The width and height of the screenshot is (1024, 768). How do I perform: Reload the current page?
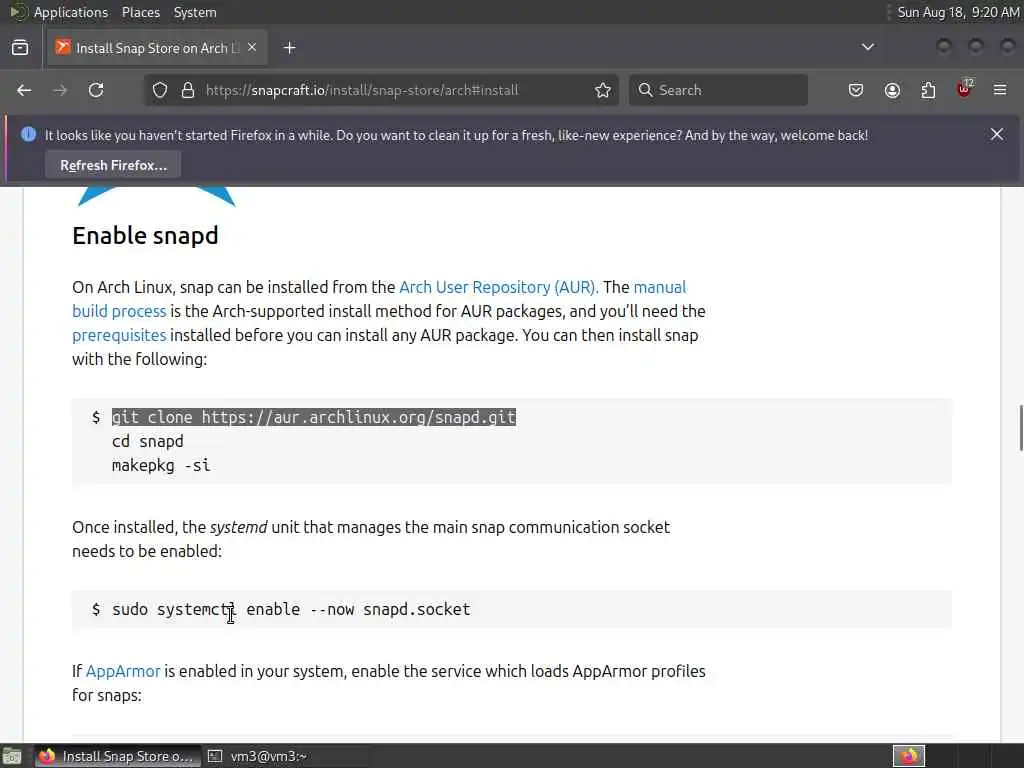click(x=96, y=90)
